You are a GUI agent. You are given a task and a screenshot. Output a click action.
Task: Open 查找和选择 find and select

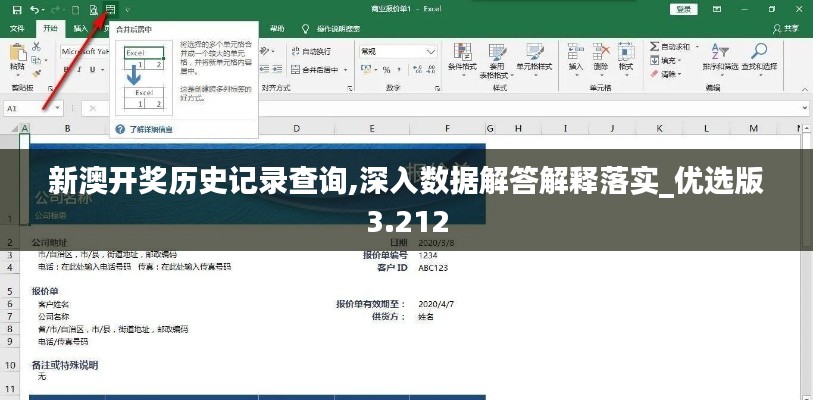(759, 58)
